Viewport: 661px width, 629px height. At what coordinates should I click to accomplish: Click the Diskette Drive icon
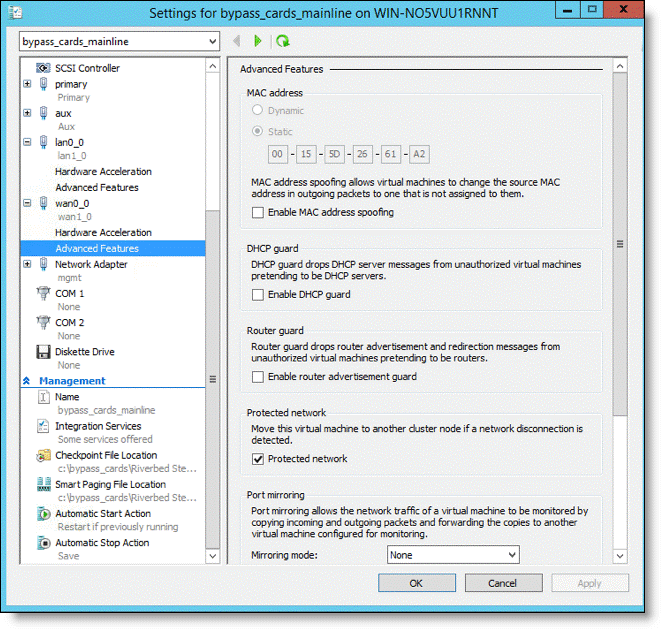tap(43, 352)
